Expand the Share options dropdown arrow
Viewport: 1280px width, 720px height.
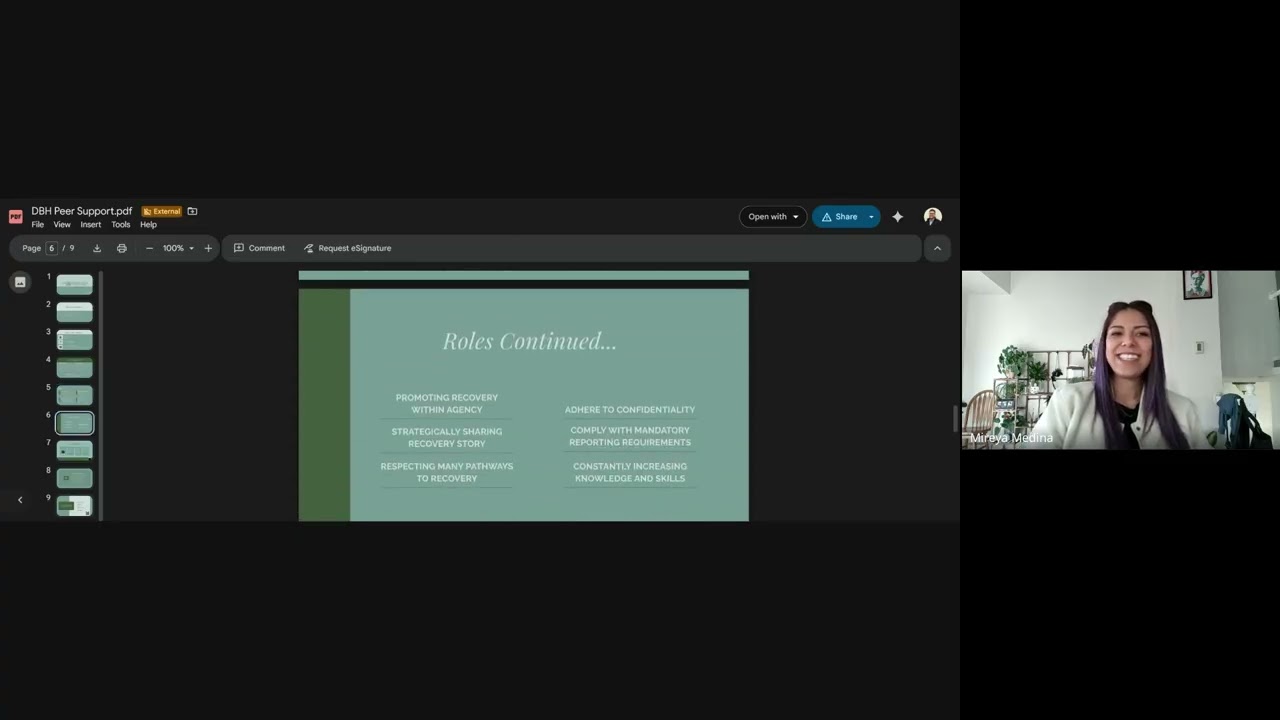point(871,217)
